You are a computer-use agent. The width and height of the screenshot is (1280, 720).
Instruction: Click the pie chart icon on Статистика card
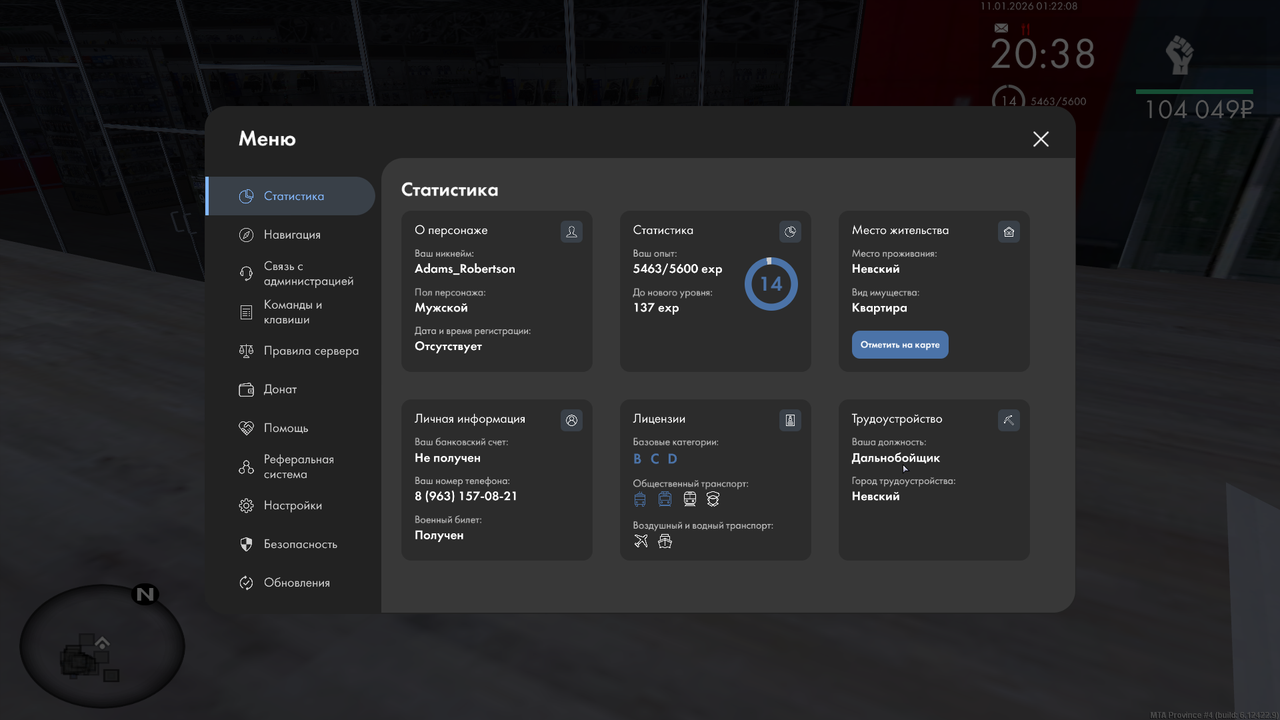point(790,232)
